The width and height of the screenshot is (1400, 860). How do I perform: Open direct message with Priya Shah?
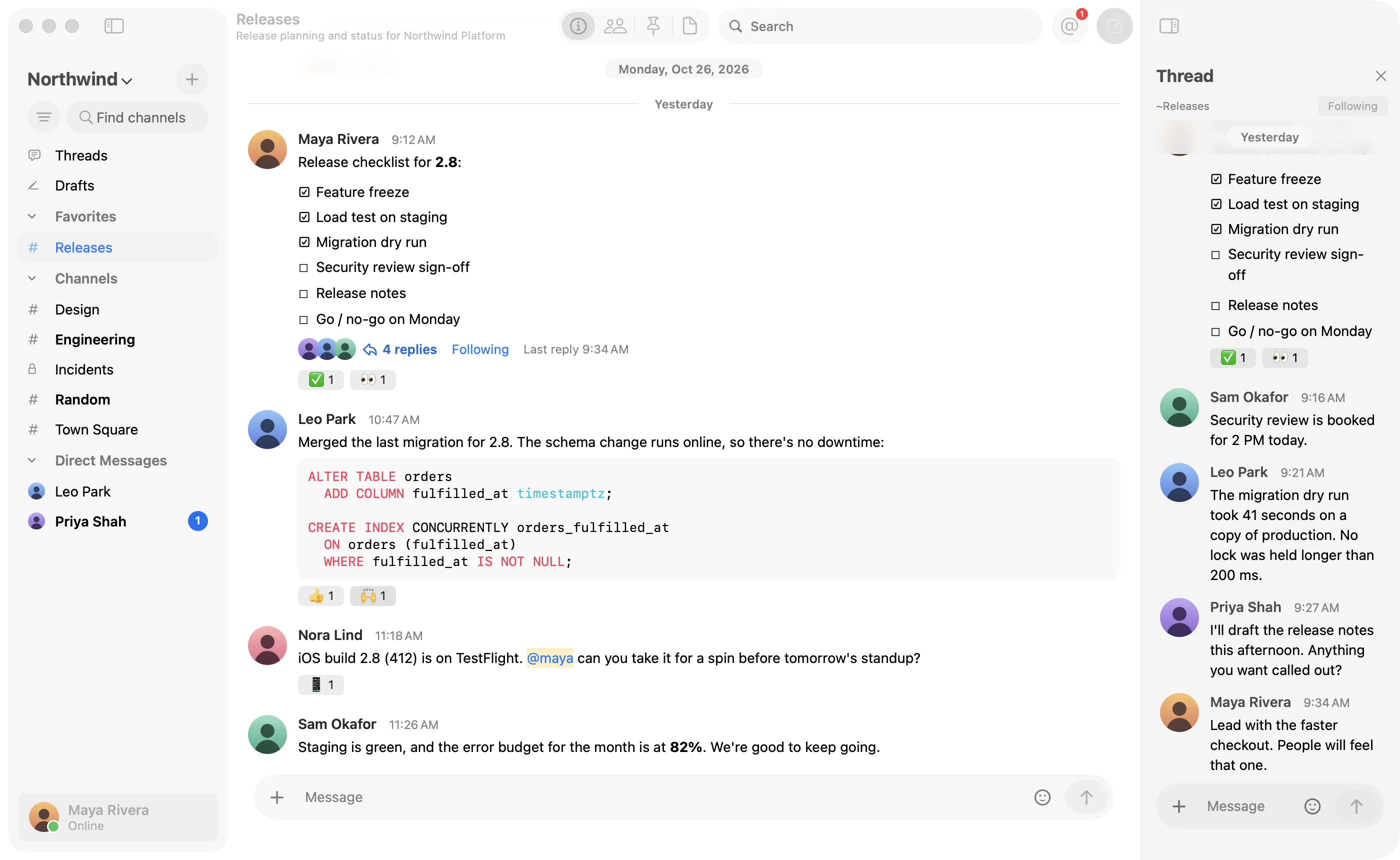point(117,521)
